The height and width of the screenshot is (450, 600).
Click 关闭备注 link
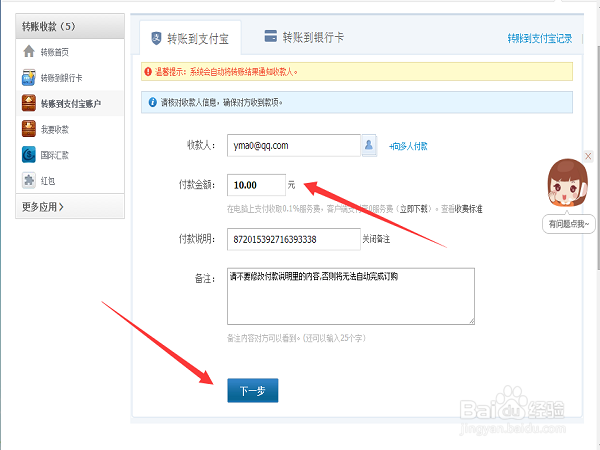point(376,239)
